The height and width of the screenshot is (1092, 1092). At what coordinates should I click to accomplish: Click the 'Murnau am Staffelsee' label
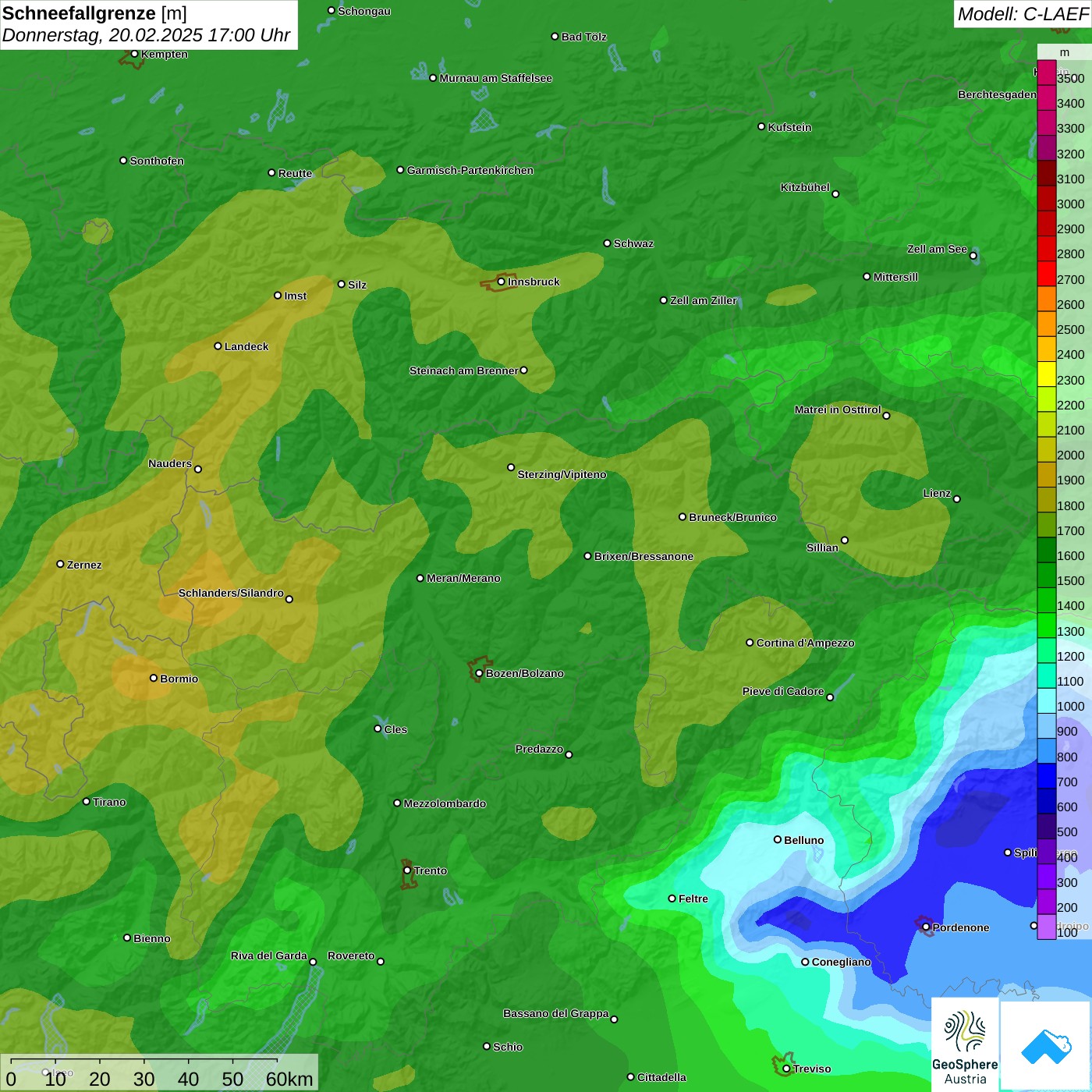pos(496,78)
